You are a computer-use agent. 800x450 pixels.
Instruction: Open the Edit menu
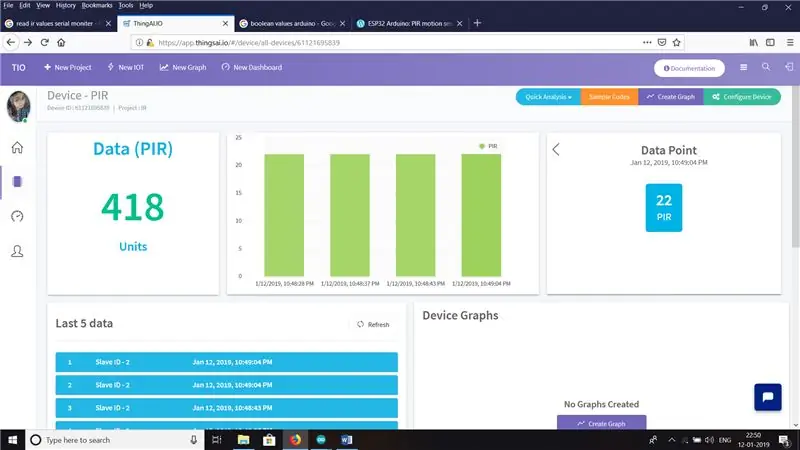[24, 5]
